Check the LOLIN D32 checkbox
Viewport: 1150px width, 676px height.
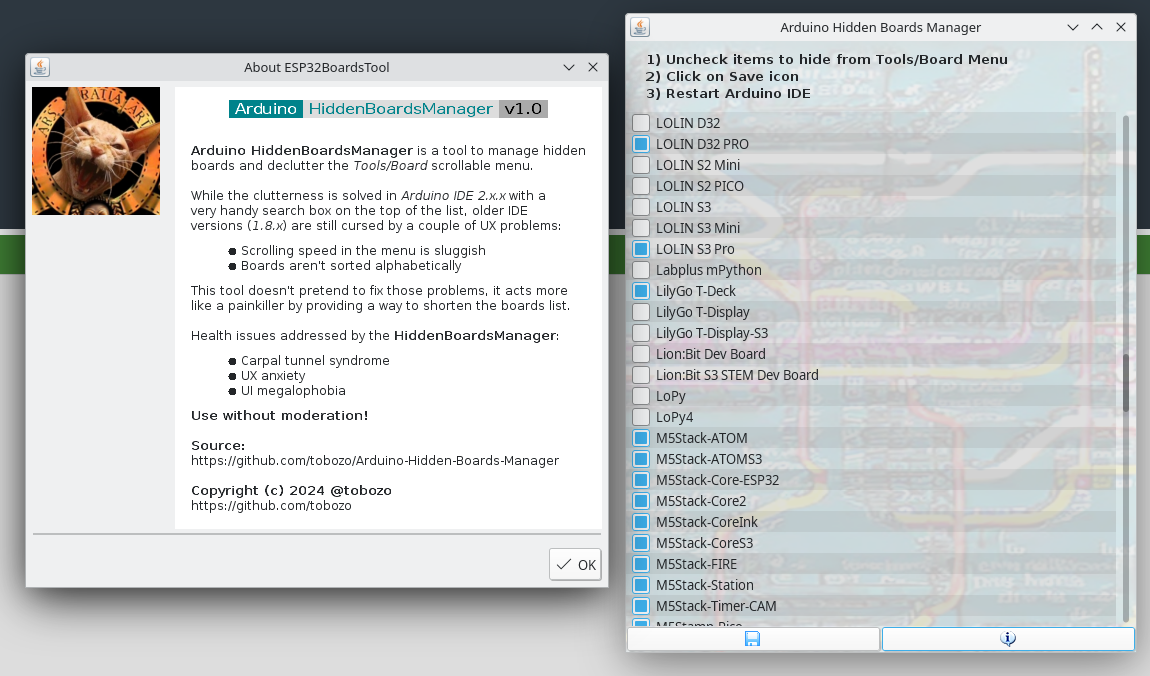click(x=641, y=122)
